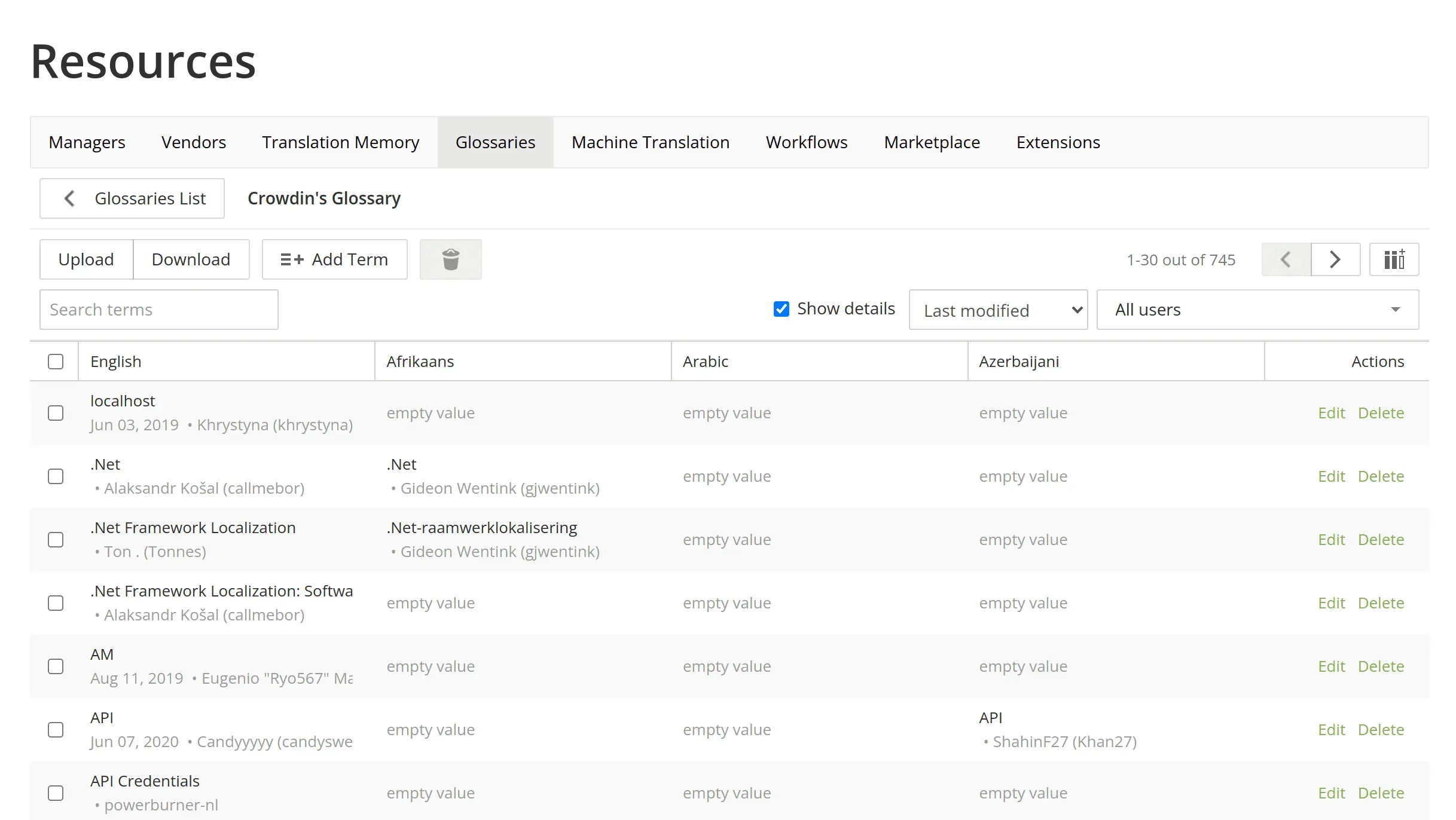This screenshot has width=1456, height=820.
Task: Click the Download glossary button
Action: click(x=191, y=259)
